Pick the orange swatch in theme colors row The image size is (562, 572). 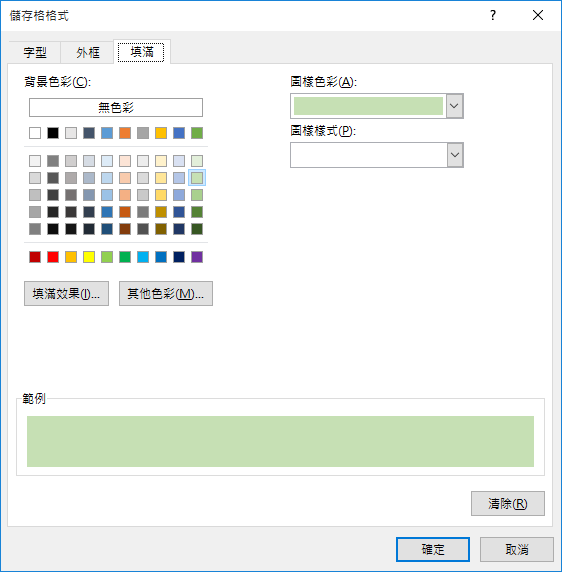125,133
